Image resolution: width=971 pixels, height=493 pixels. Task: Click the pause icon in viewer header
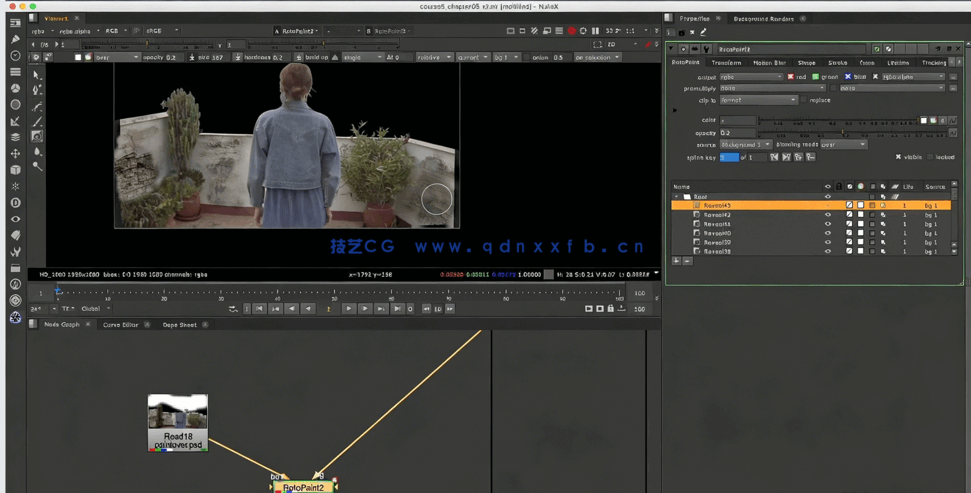pyautogui.click(x=595, y=31)
